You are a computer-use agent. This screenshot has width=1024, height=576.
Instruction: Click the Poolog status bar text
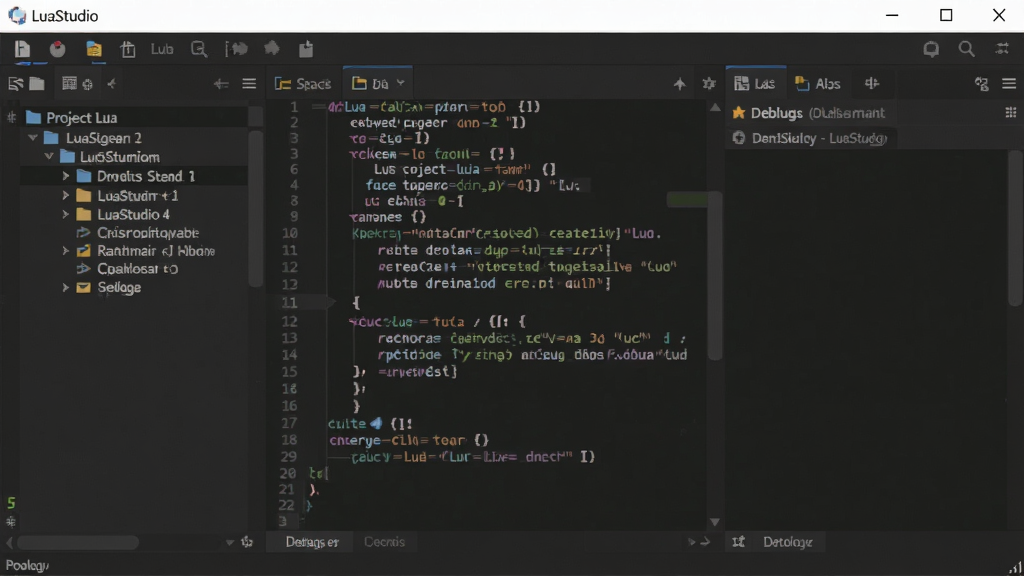point(27,566)
